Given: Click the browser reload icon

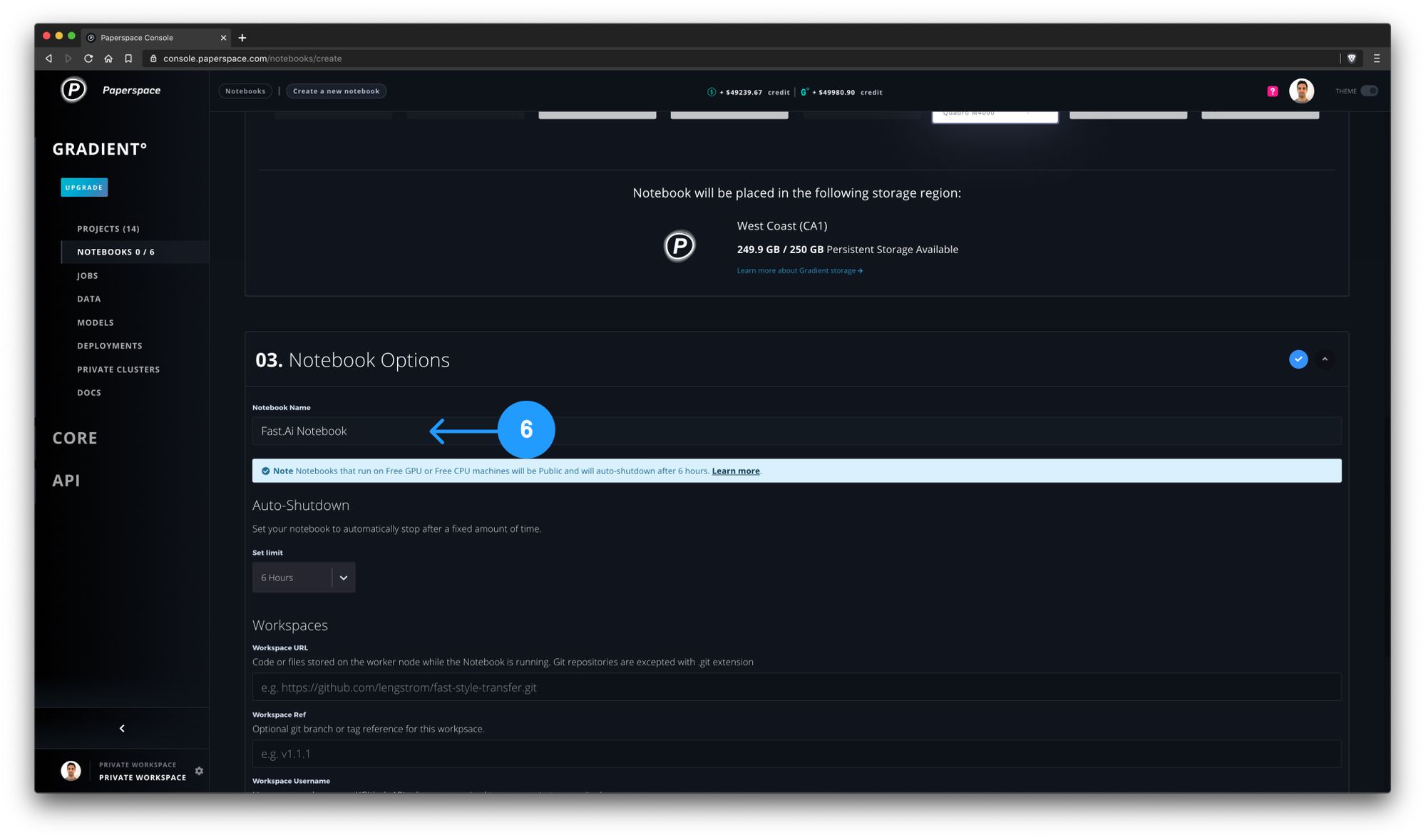Looking at the screenshot, I should (x=88, y=58).
